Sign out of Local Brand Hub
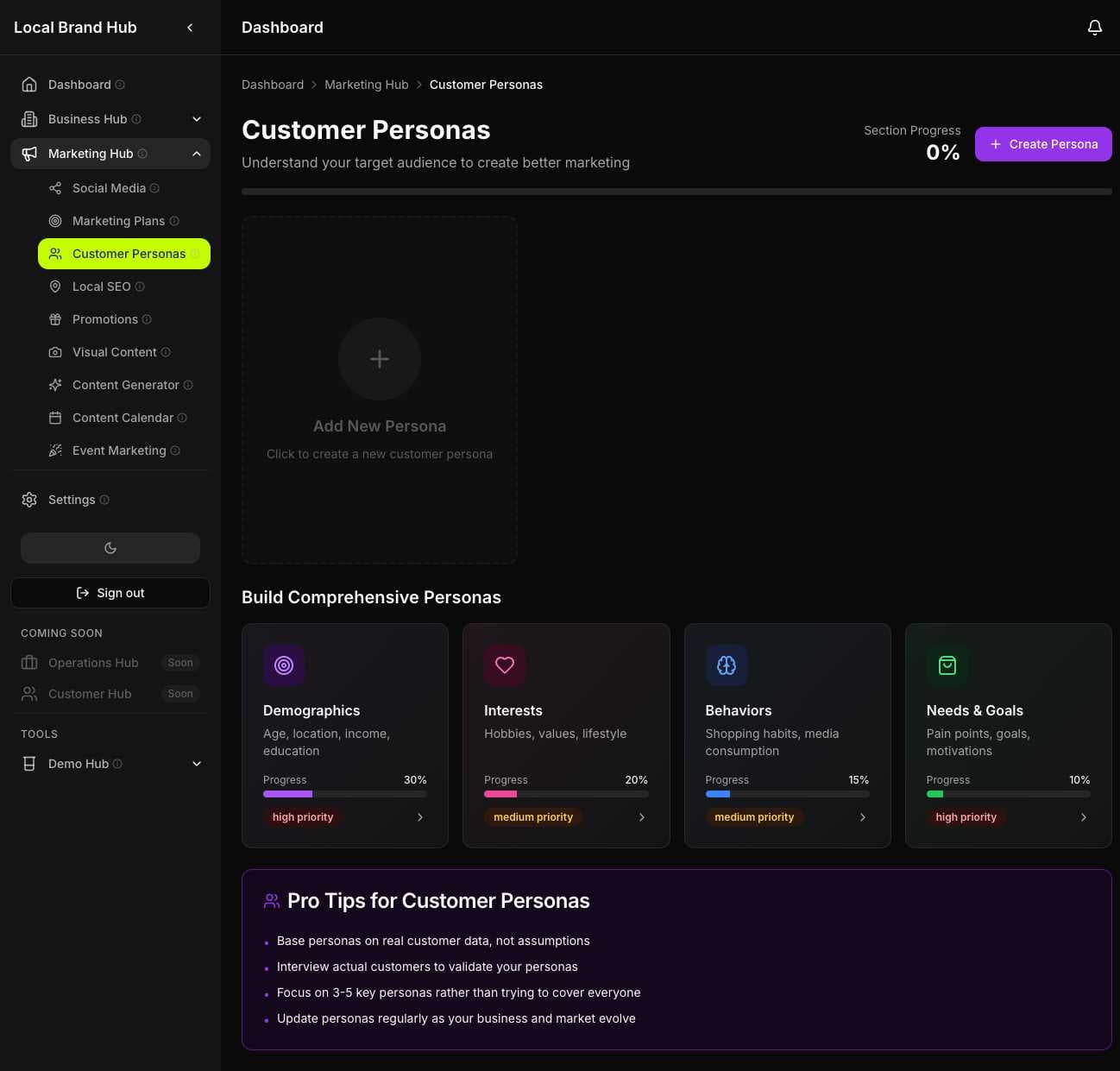The image size is (1120, 1071). click(110, 593)
